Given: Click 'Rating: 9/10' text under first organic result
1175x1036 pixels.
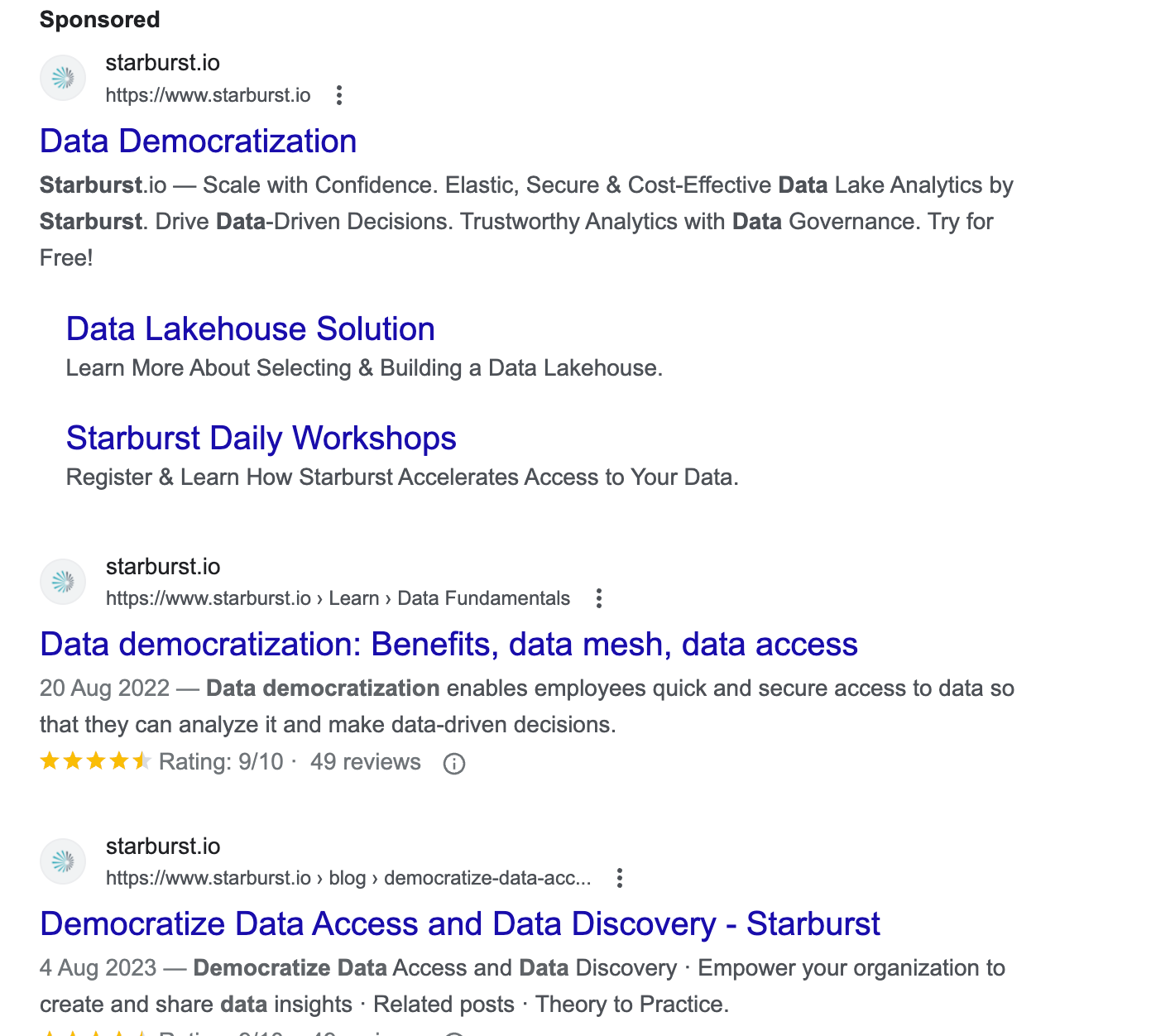Looking at the screenshot, I should point(221,762).
